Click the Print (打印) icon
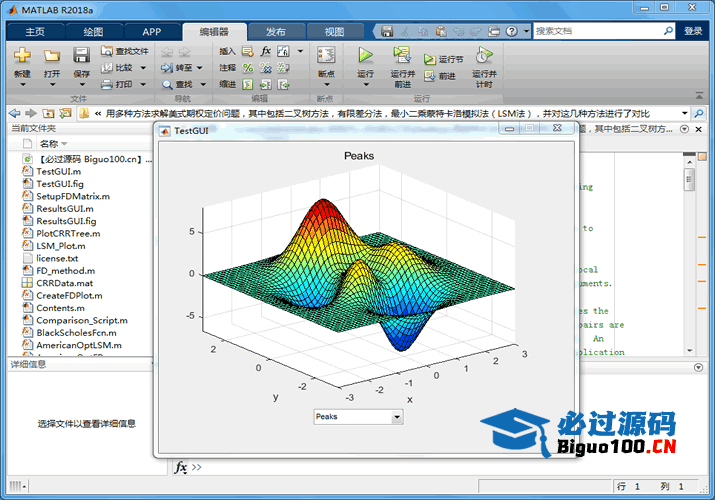 107,84
